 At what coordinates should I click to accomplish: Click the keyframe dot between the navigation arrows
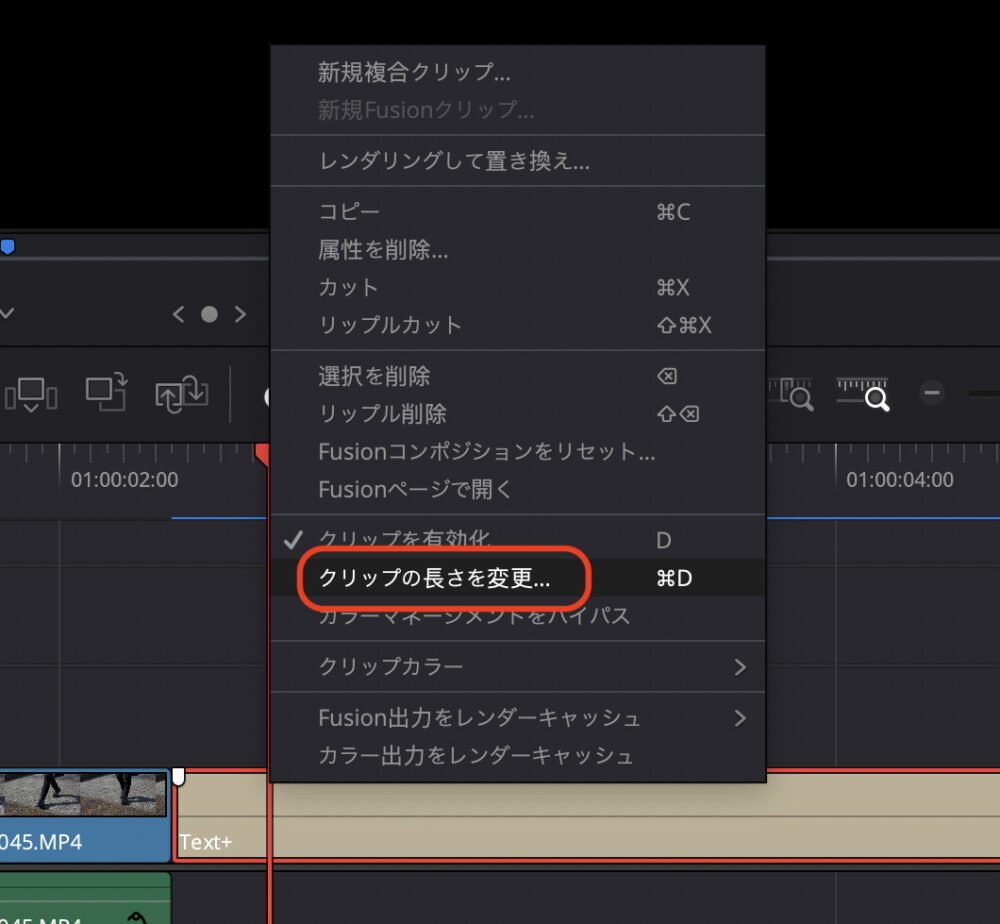(209, 313)
